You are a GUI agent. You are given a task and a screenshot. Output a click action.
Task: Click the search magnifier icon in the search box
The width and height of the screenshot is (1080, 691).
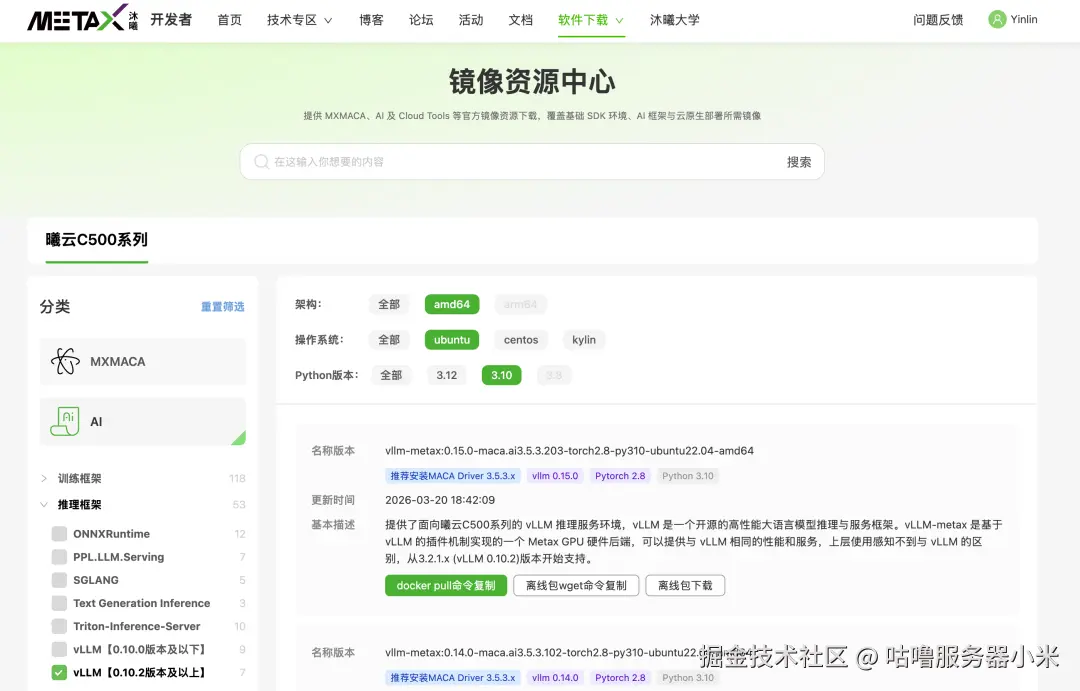(261, 162)
